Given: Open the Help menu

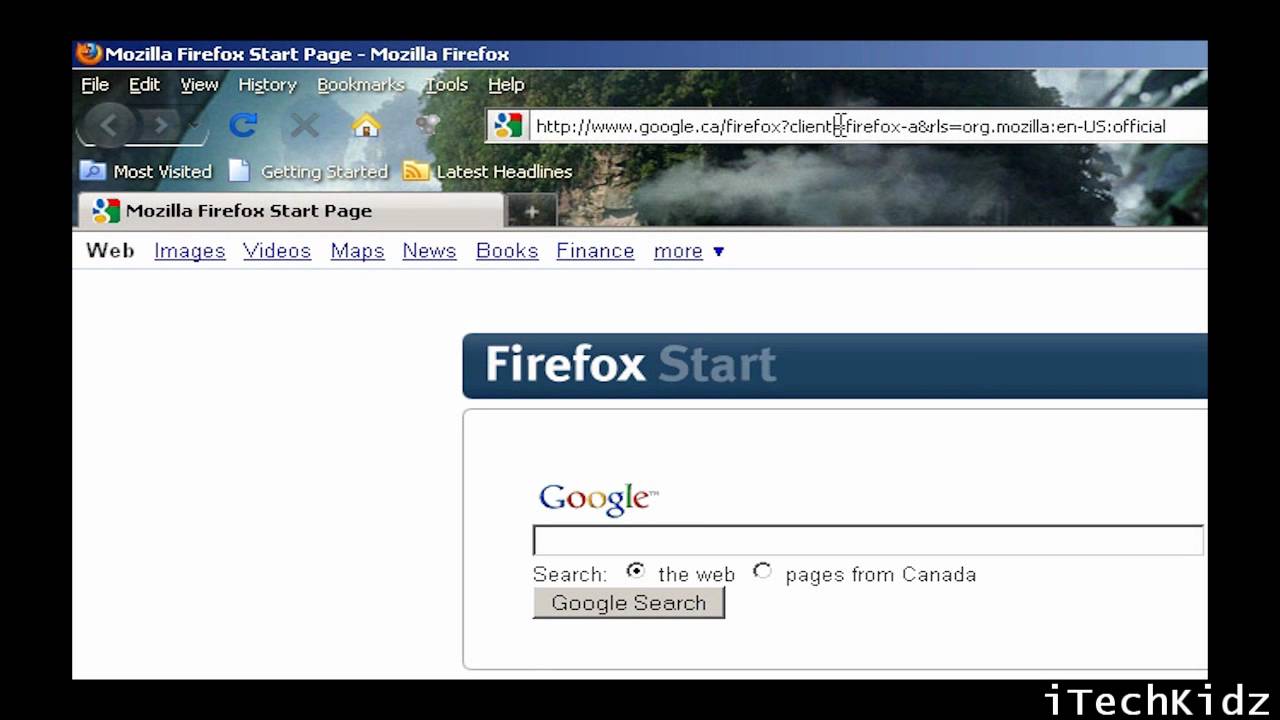Looking at the screenshot, I should click(506, 85).
